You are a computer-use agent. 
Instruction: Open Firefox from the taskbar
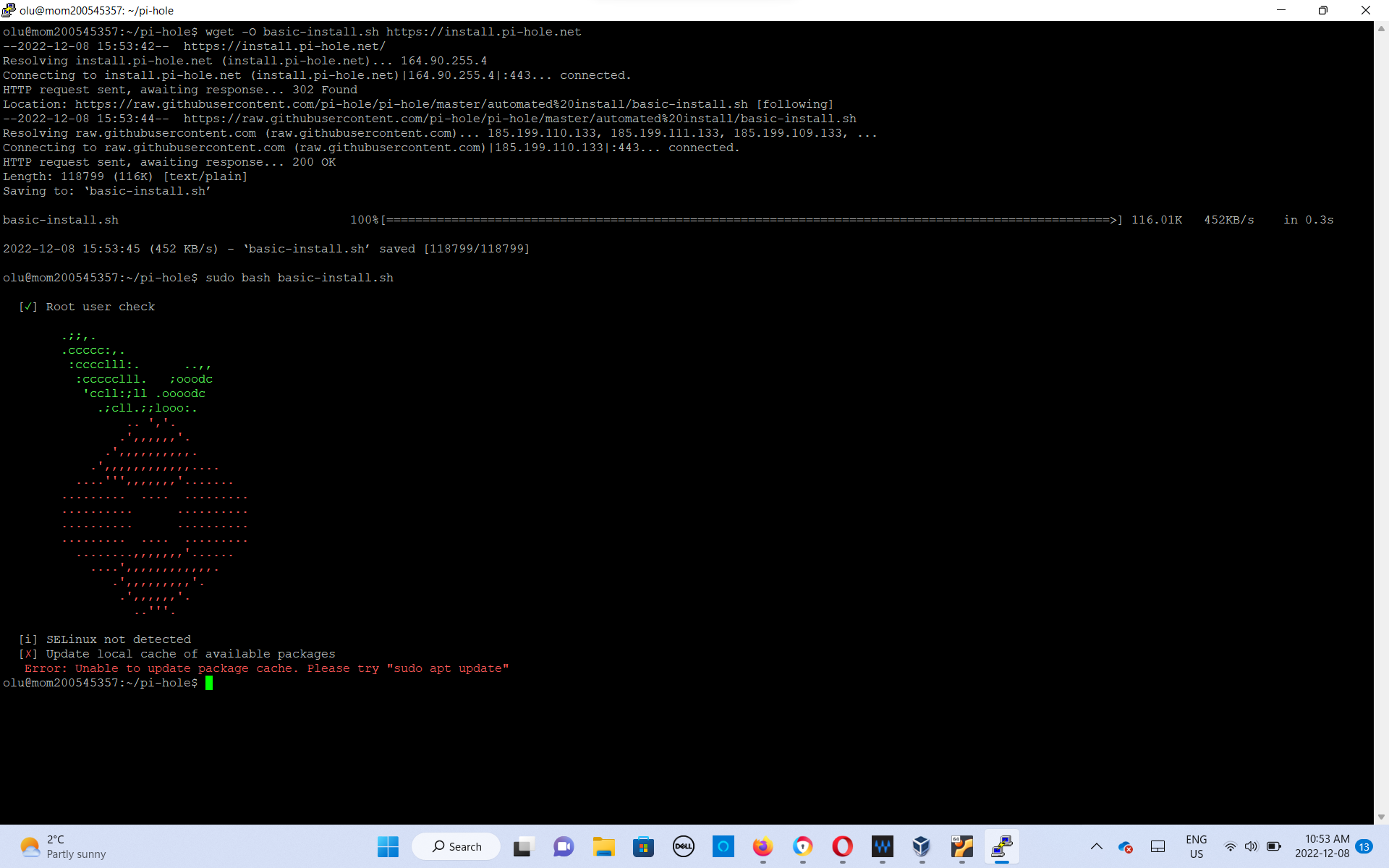(x=762, y=848)
